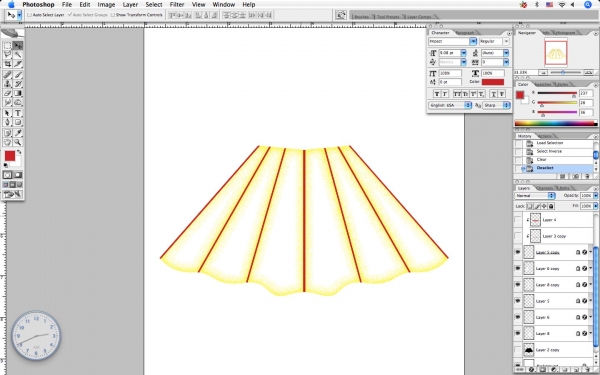600x375 pixels.
Task: Show Layer 4 by clicking its visibility box
Action: [x=518, y=220]
